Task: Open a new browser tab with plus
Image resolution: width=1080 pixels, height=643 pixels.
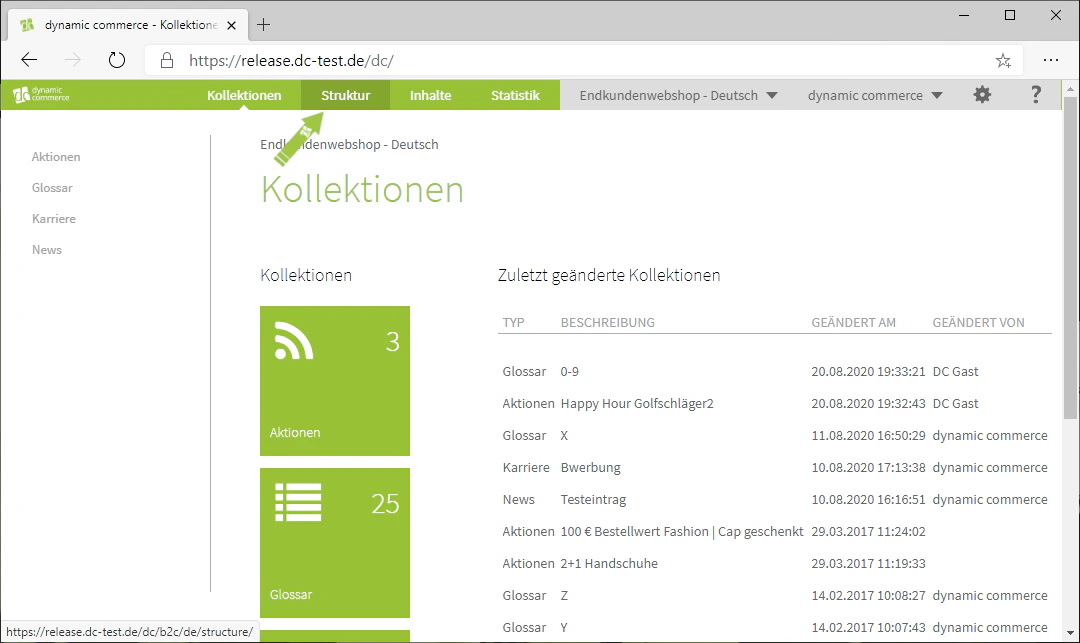Action: [263, 25]
